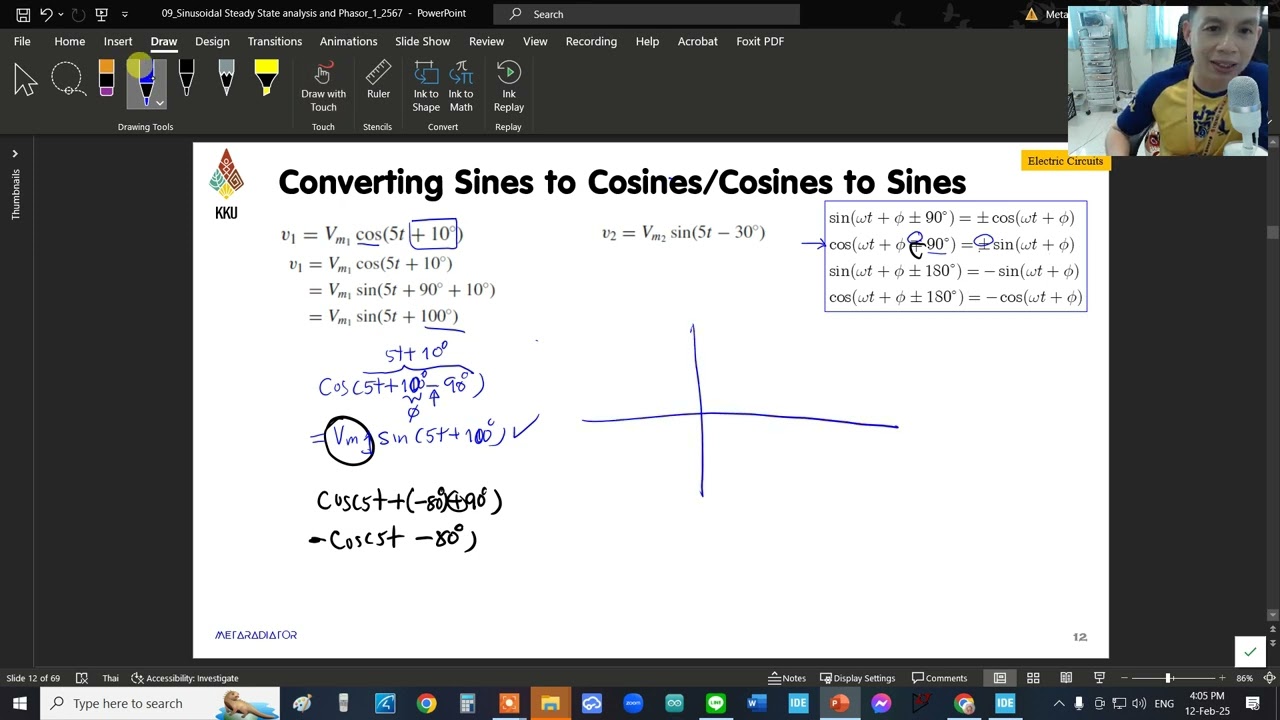Click the Search box in title bar
This screenshot has height=720, width=1280.
click(x=648, y=14)
